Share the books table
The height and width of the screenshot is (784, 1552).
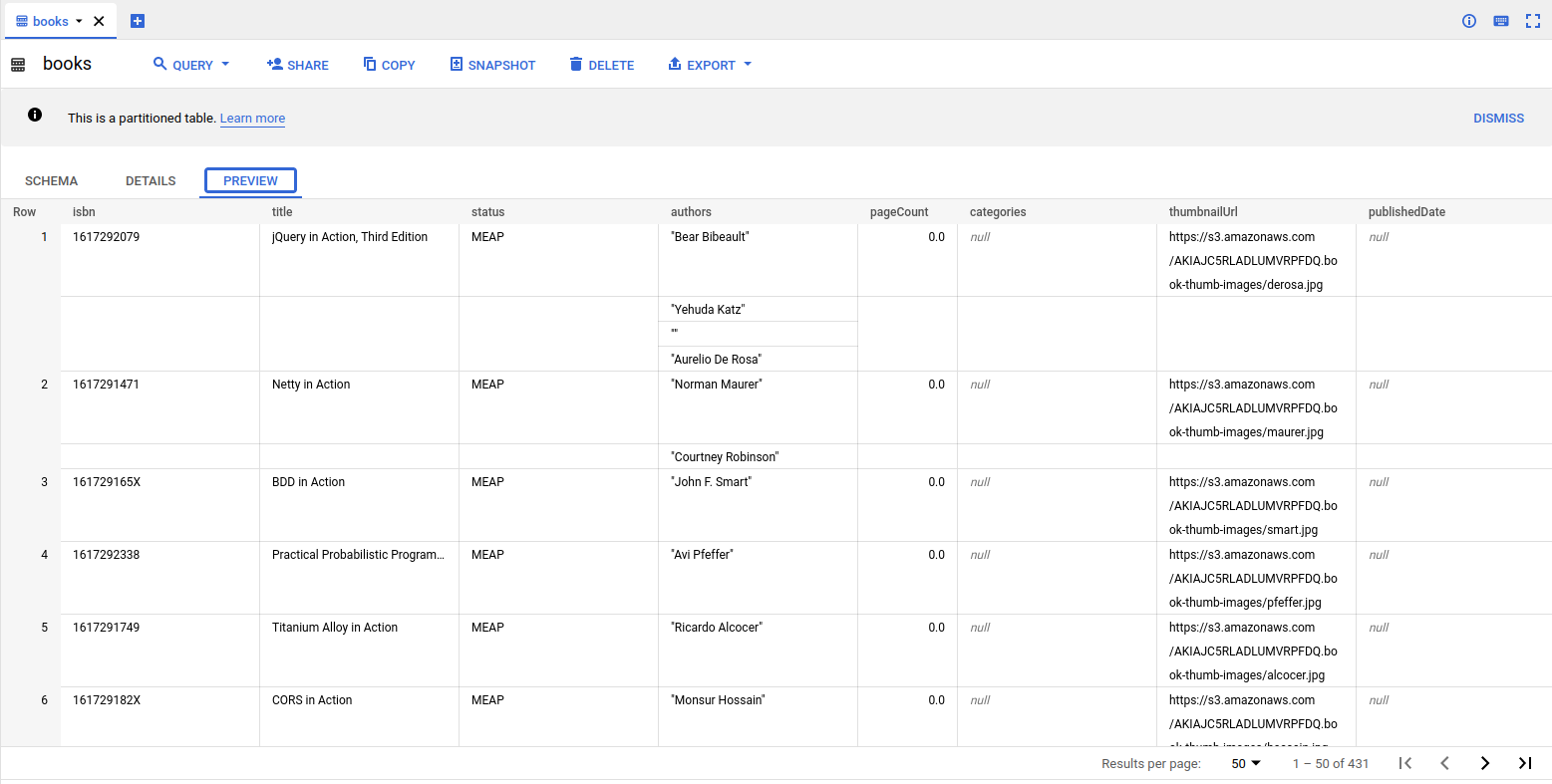click(297, 64)
